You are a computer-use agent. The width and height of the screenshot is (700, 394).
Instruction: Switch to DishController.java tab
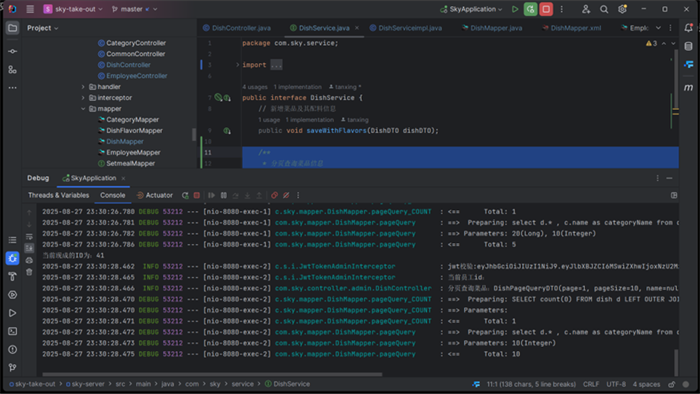click(237, 28)
